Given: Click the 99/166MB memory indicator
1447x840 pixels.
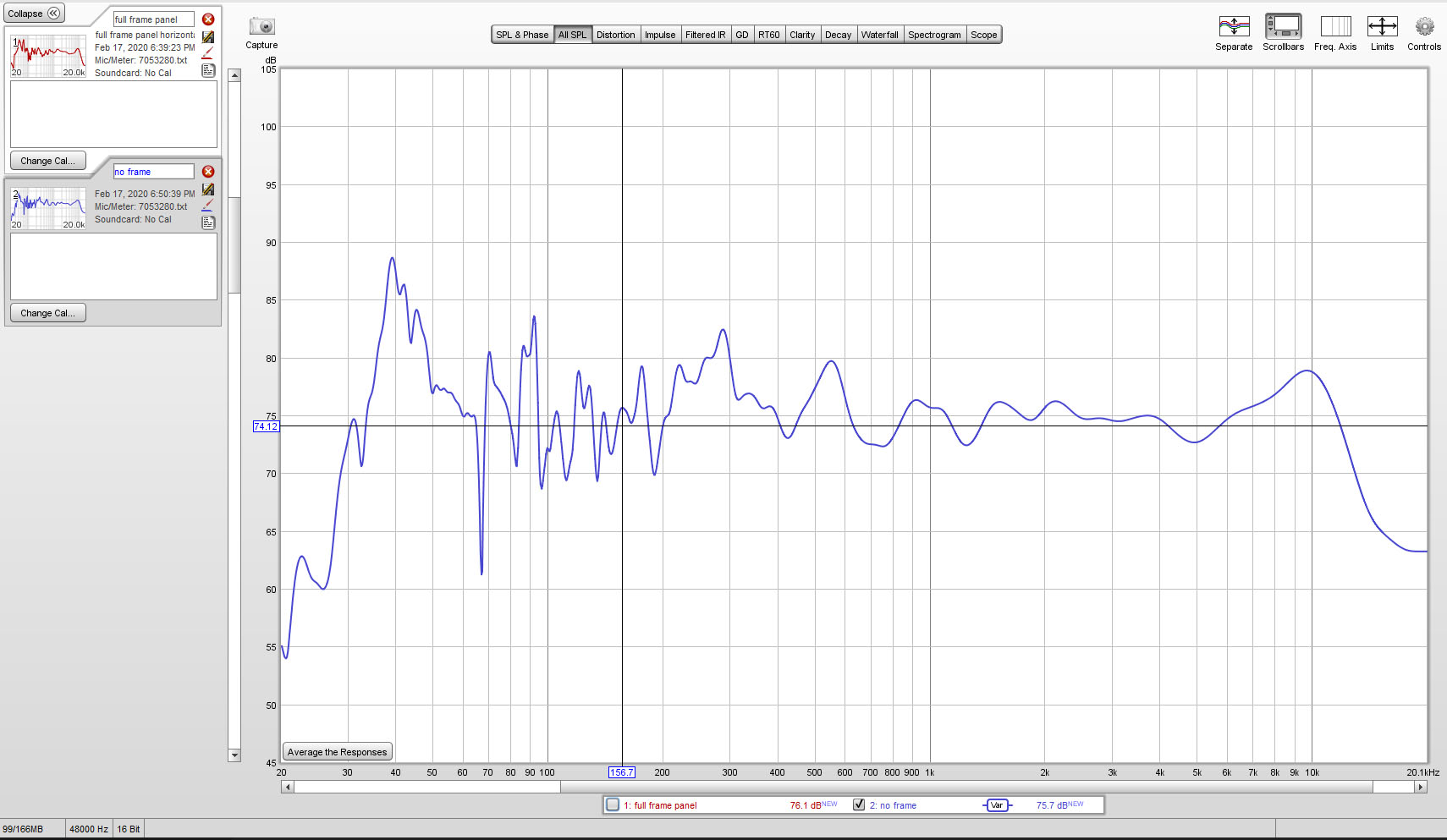Looking at the screenshot, I should point(23,829).
